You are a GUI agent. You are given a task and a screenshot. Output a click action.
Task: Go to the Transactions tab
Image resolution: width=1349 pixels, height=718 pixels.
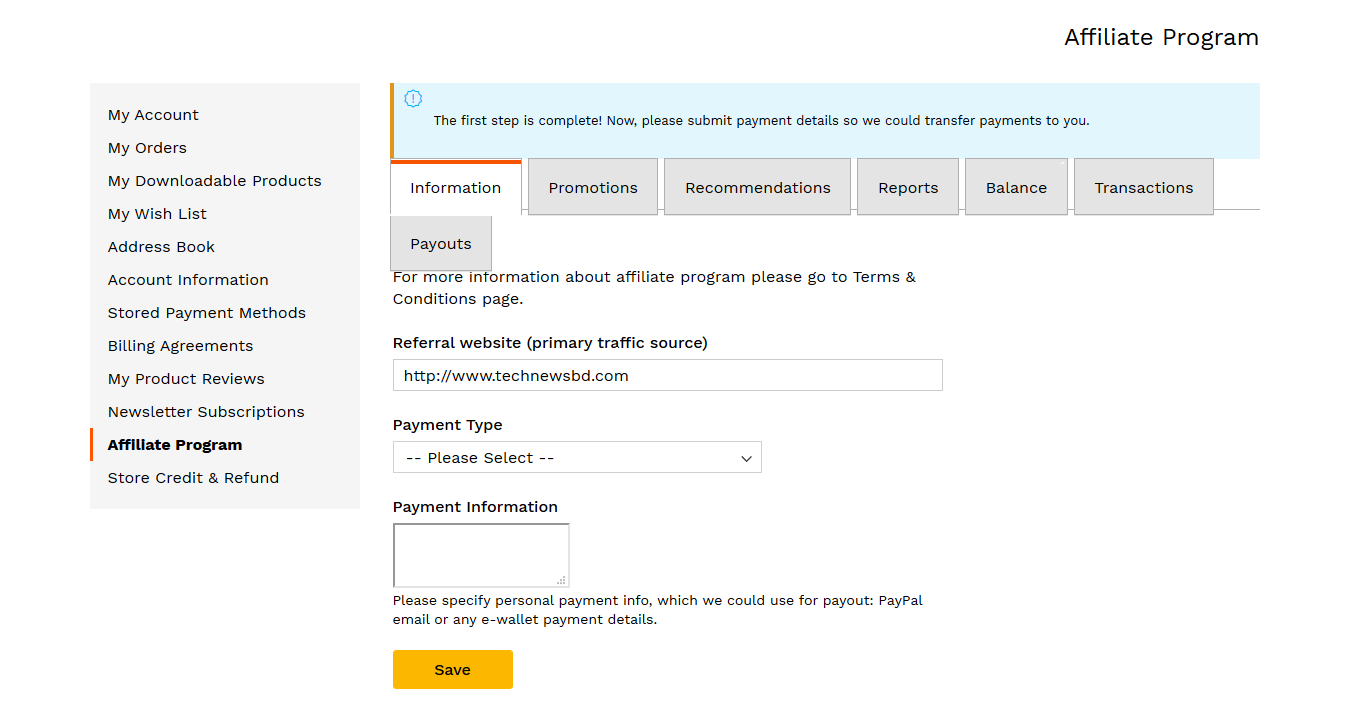(x=1143, y=187)
